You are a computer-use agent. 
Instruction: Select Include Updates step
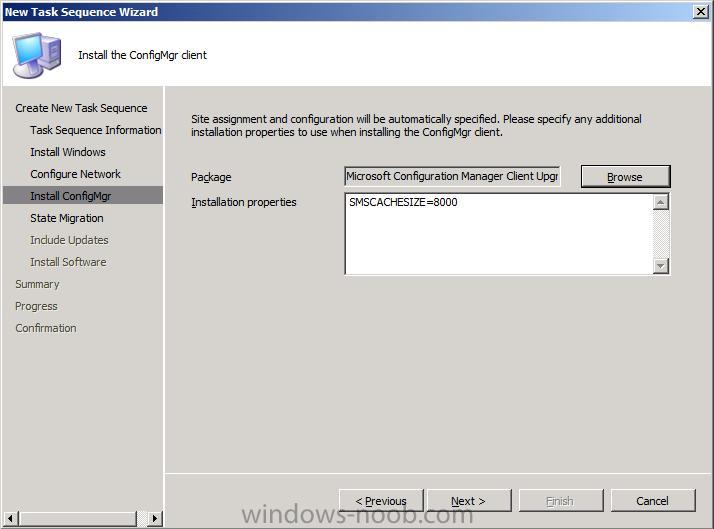(x=69, y=240)
